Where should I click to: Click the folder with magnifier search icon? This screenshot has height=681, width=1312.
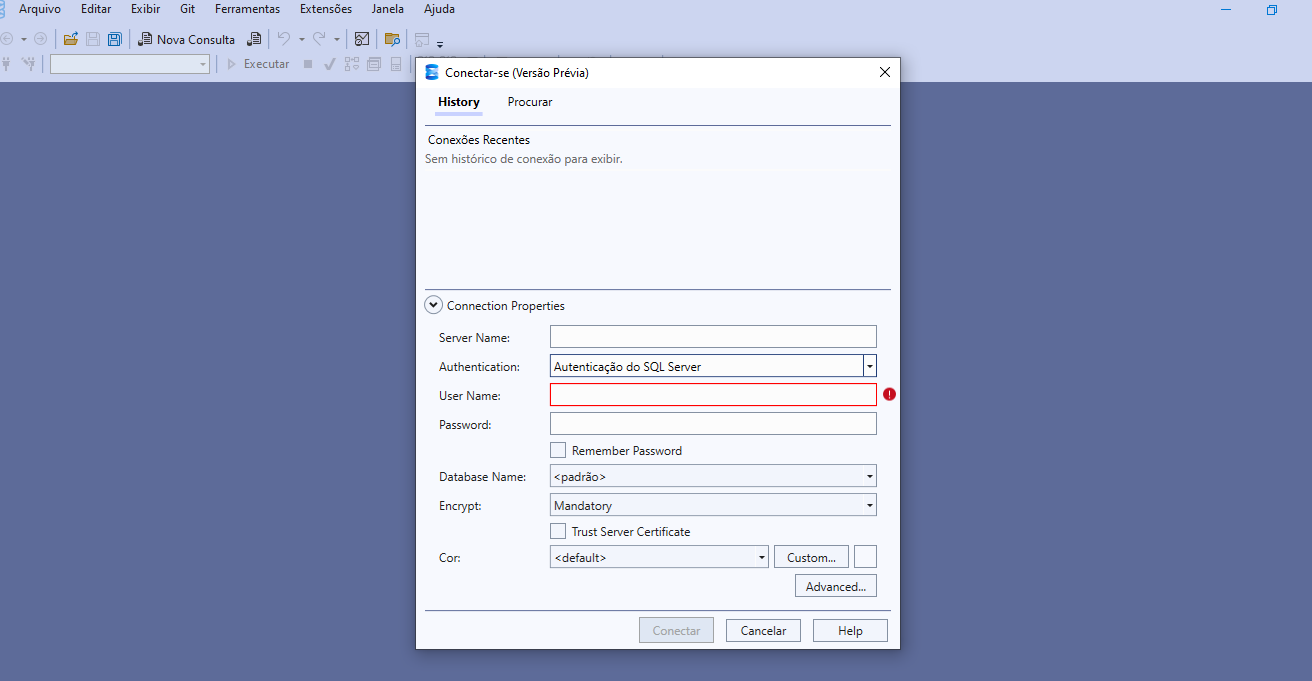click(x=392, y=39)
